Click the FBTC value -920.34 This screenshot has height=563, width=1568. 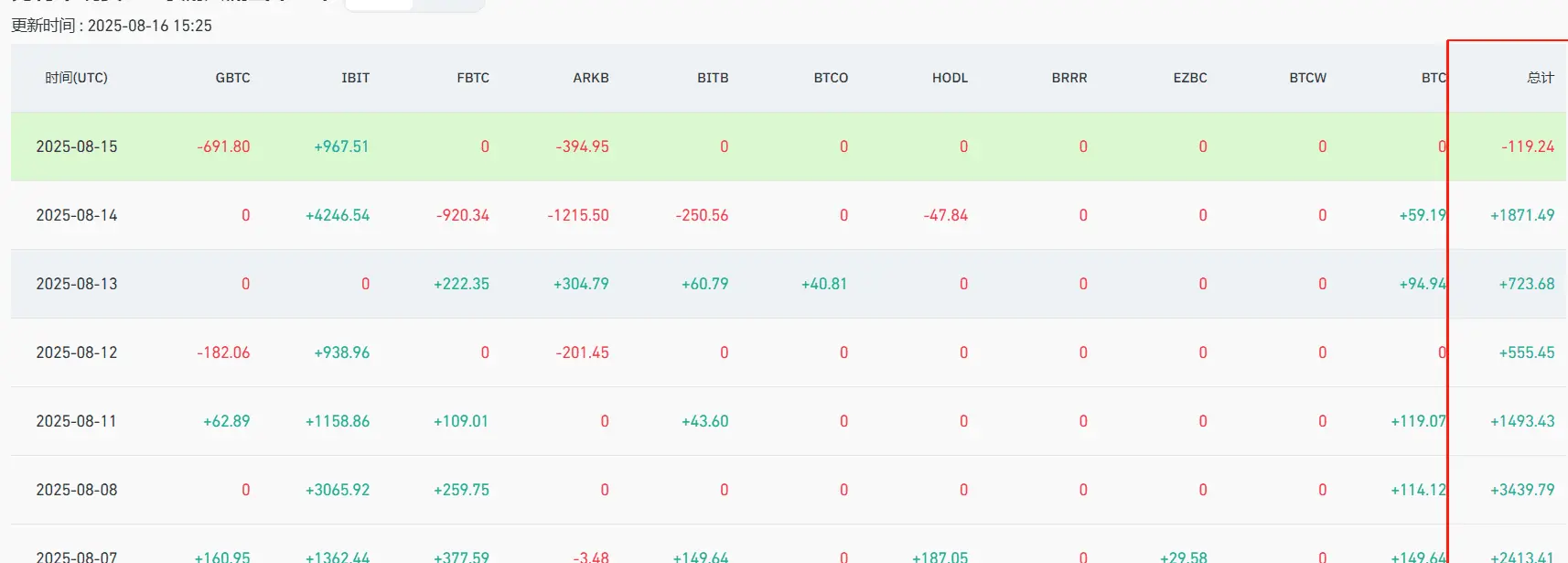(463, 215)
